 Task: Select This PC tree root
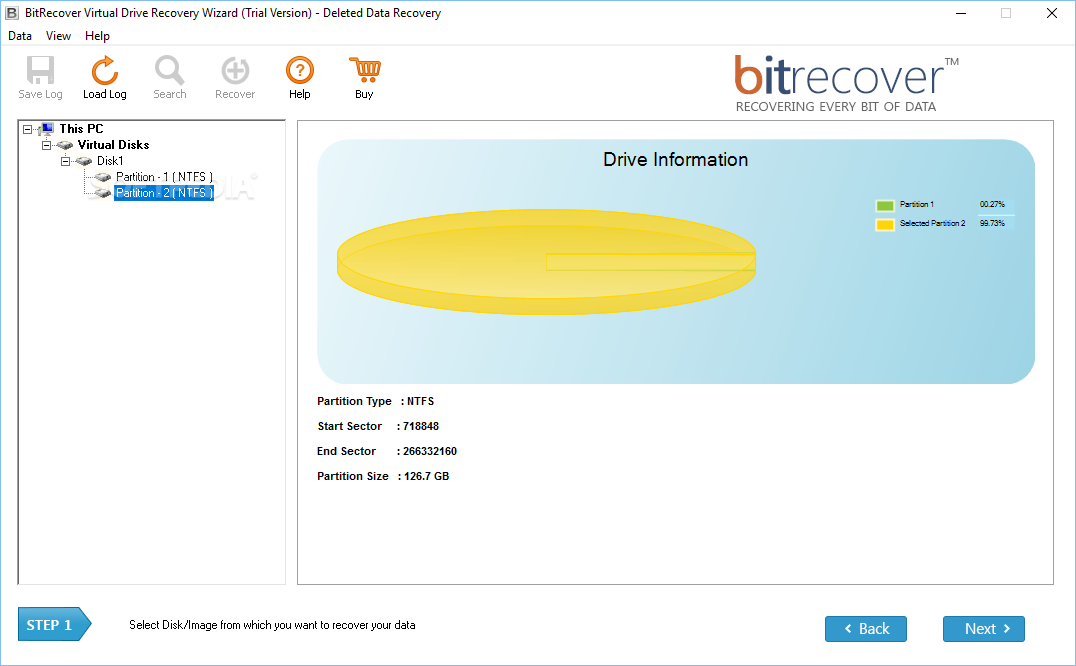[81, 128]
